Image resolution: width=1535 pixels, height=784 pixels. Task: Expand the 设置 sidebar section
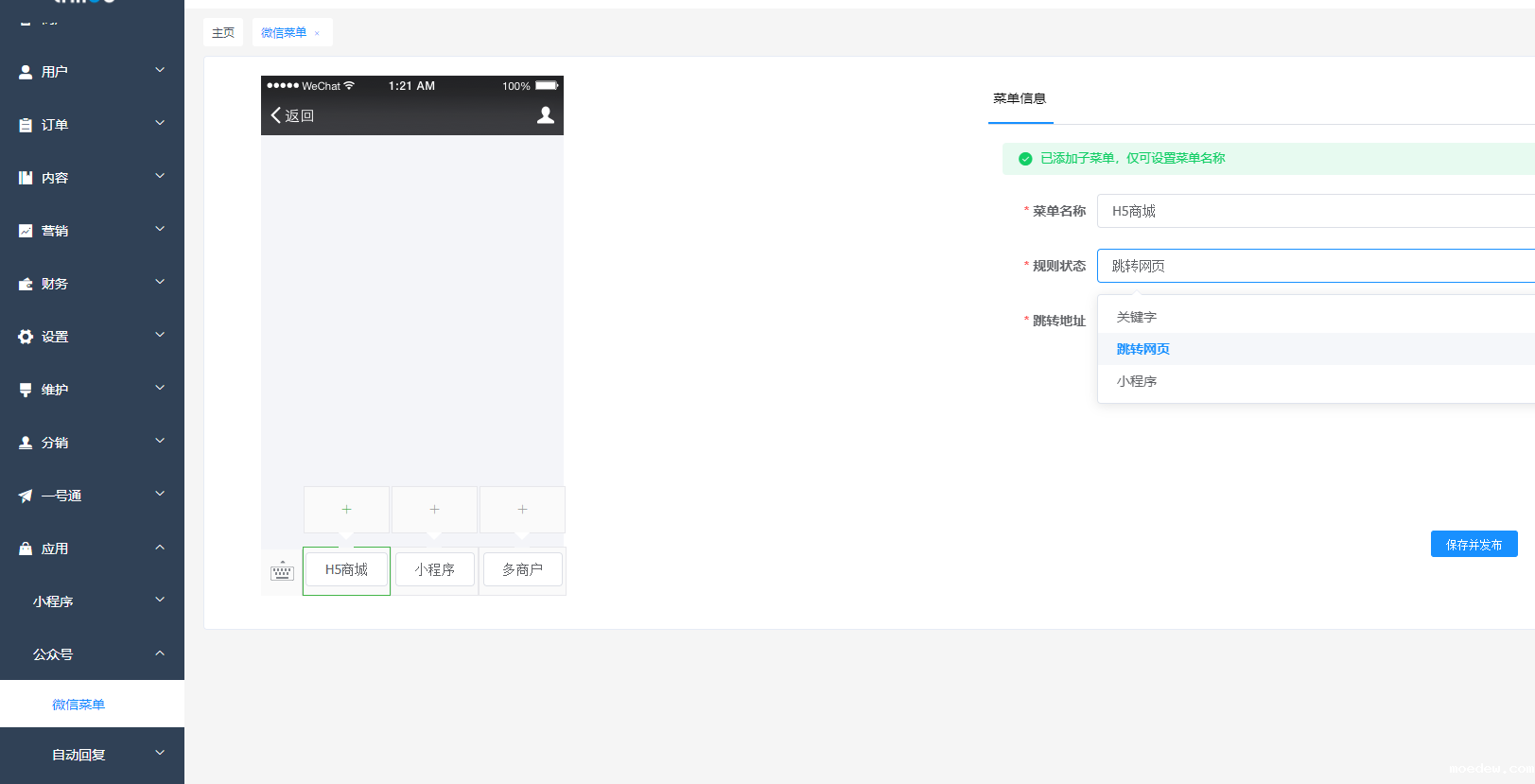tap(92, 336)
